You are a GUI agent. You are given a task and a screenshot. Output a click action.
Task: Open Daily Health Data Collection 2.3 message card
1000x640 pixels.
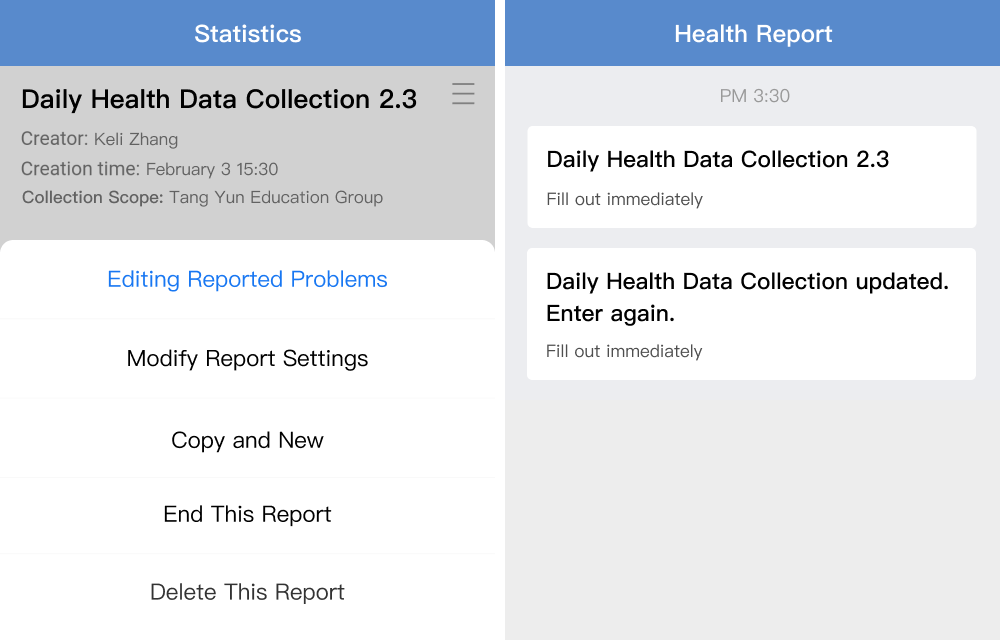(751, 177)
